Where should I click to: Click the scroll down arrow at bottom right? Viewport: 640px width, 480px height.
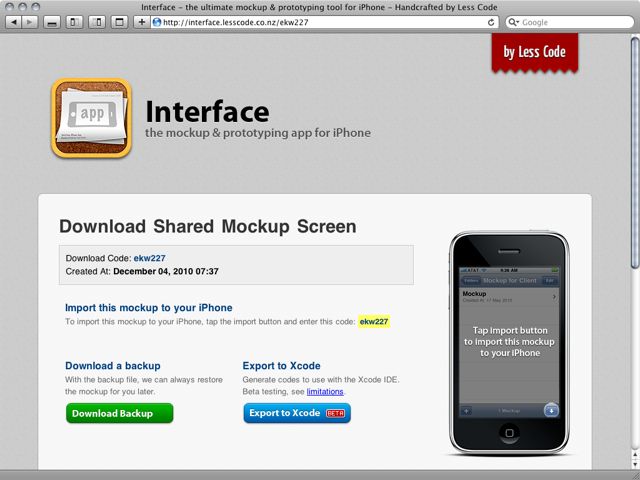click(635, 464)
